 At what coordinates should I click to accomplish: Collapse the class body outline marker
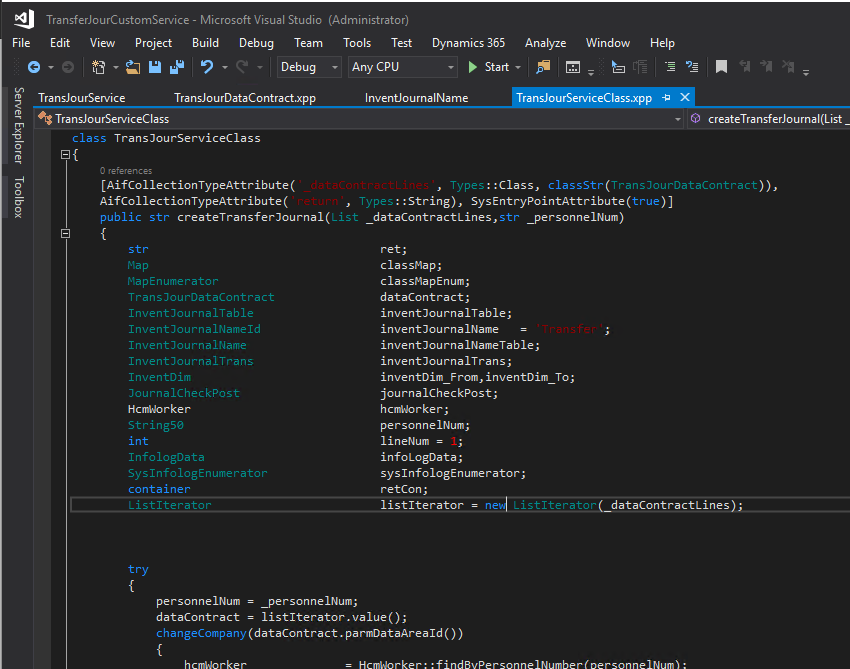pos(66,155)
